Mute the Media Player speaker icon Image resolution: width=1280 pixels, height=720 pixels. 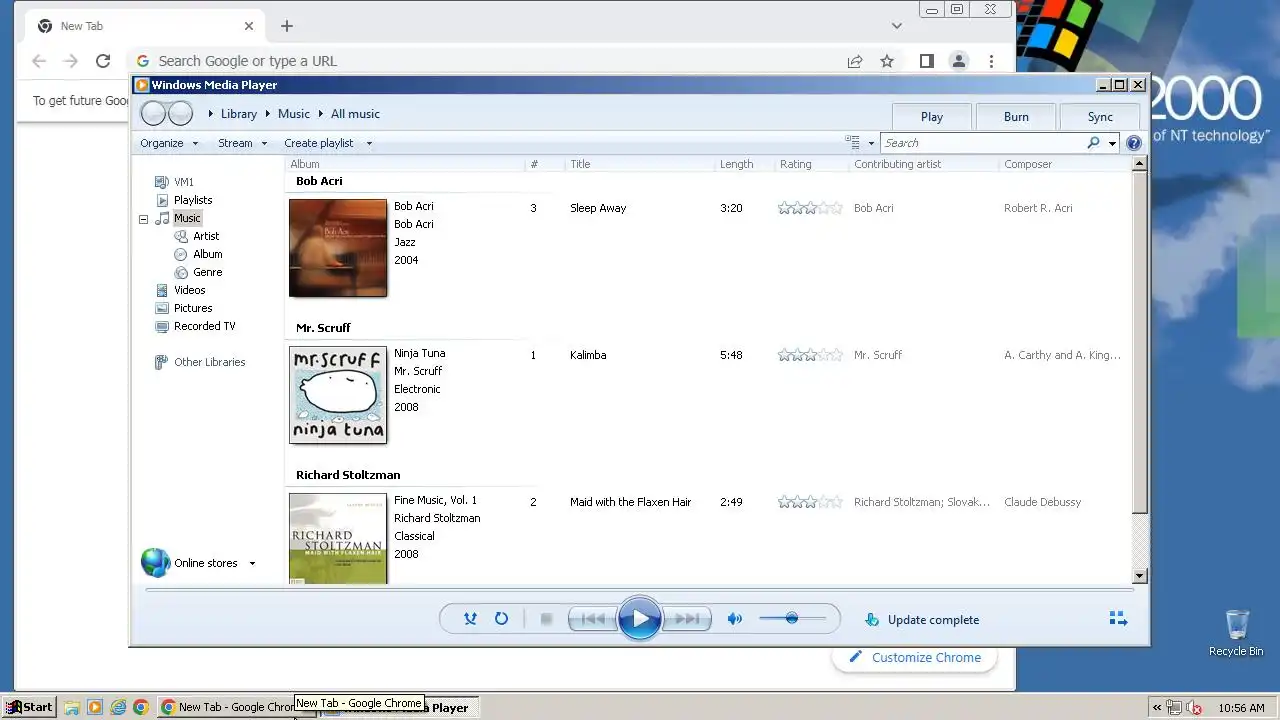(734, 619)
